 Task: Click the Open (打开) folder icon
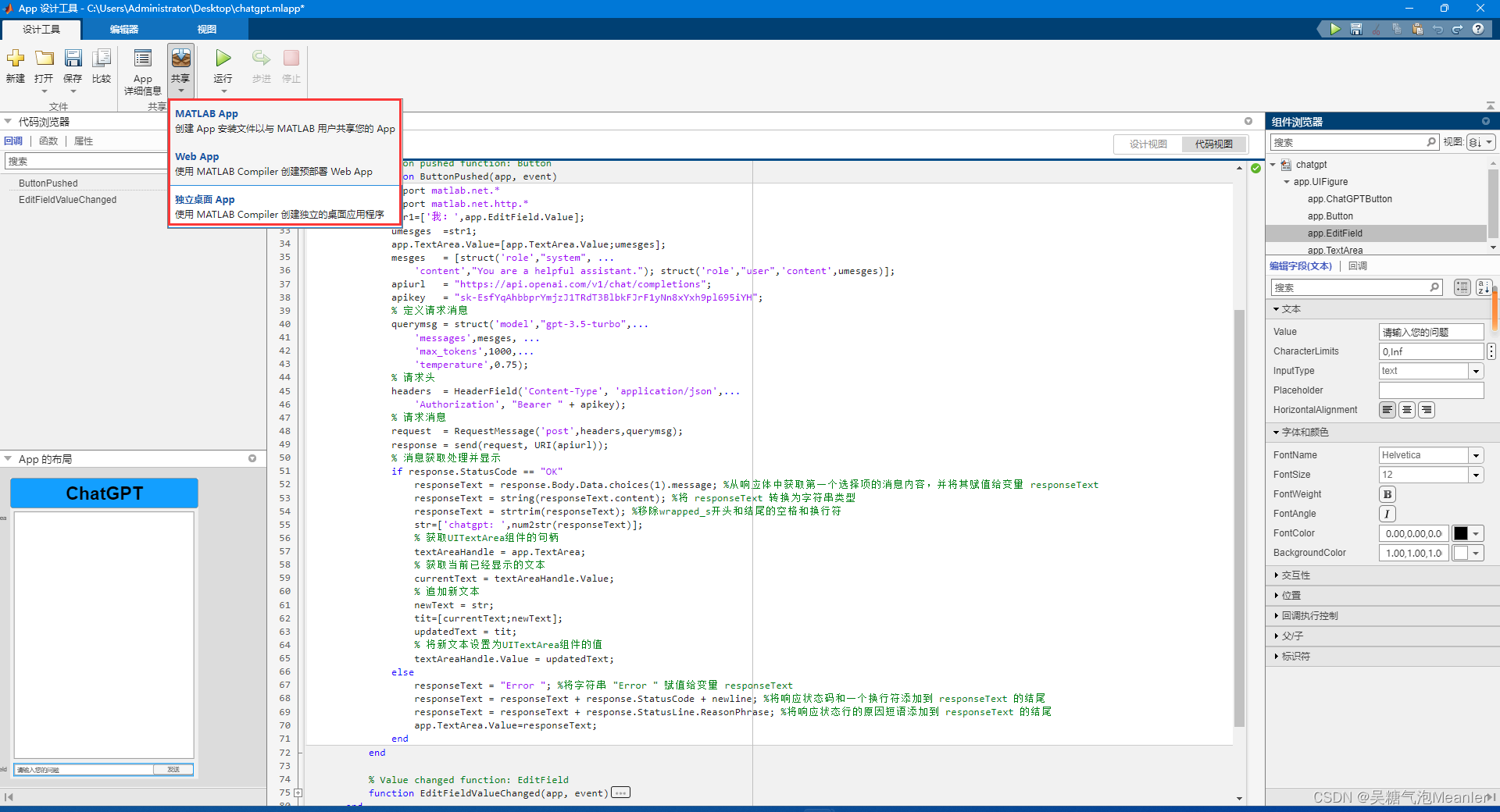tap(45, 59)
